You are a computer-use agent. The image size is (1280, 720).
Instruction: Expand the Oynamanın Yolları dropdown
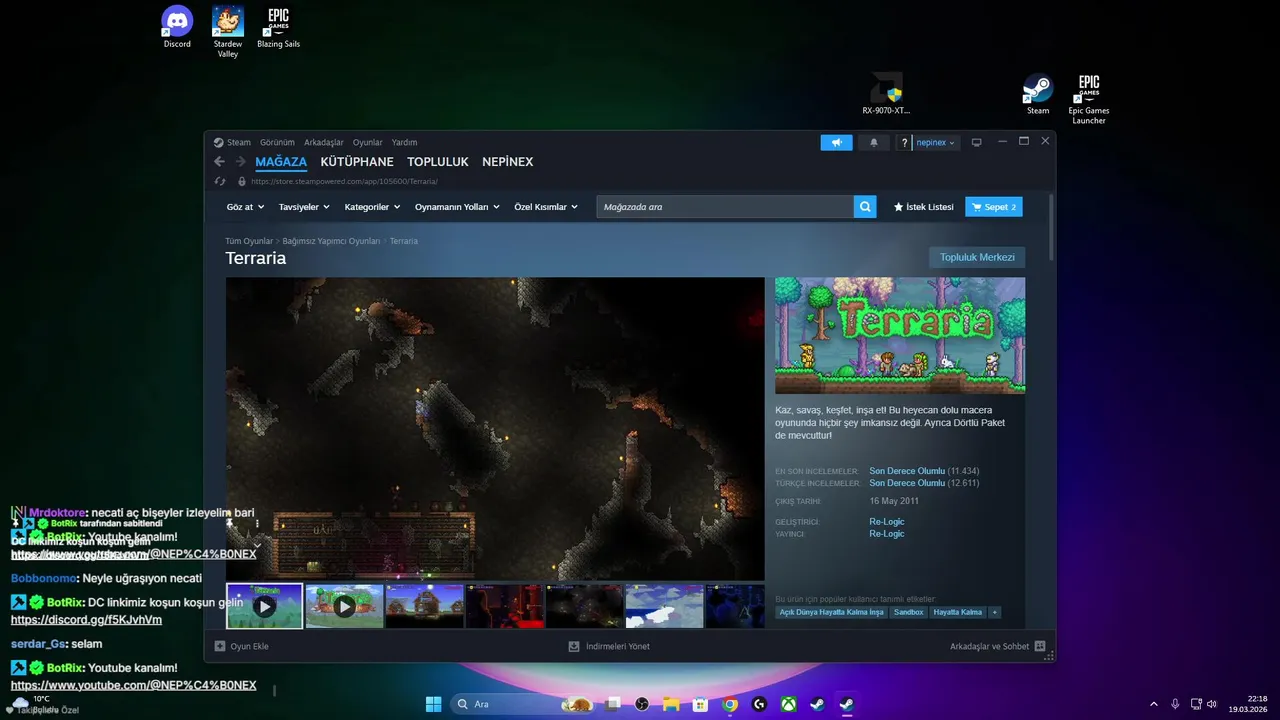[457, 207]
